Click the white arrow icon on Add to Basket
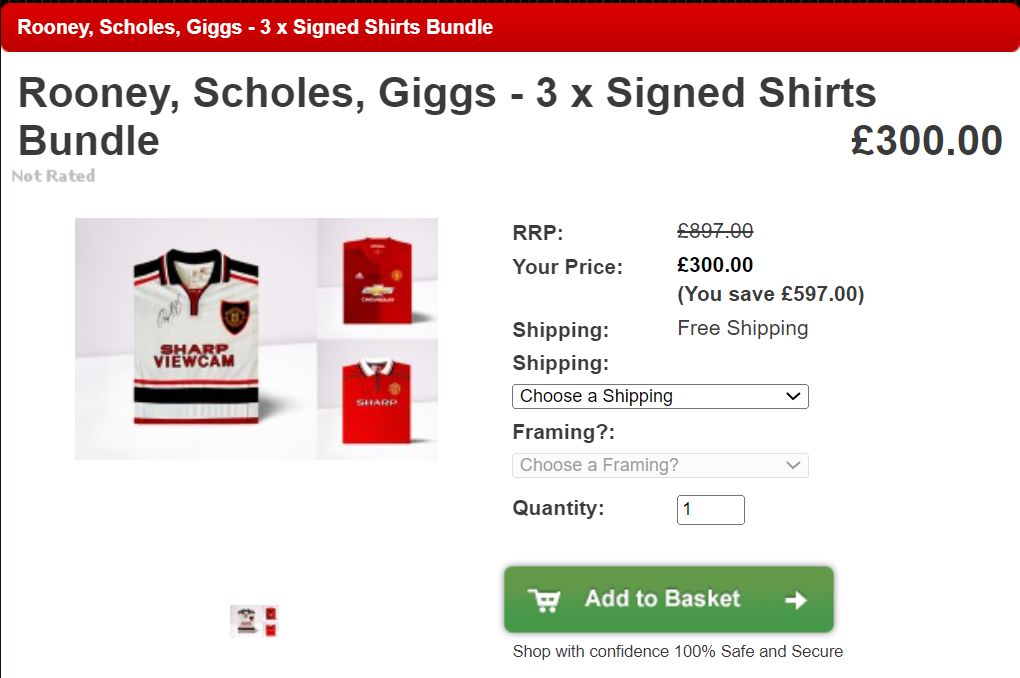 point(796,600)
